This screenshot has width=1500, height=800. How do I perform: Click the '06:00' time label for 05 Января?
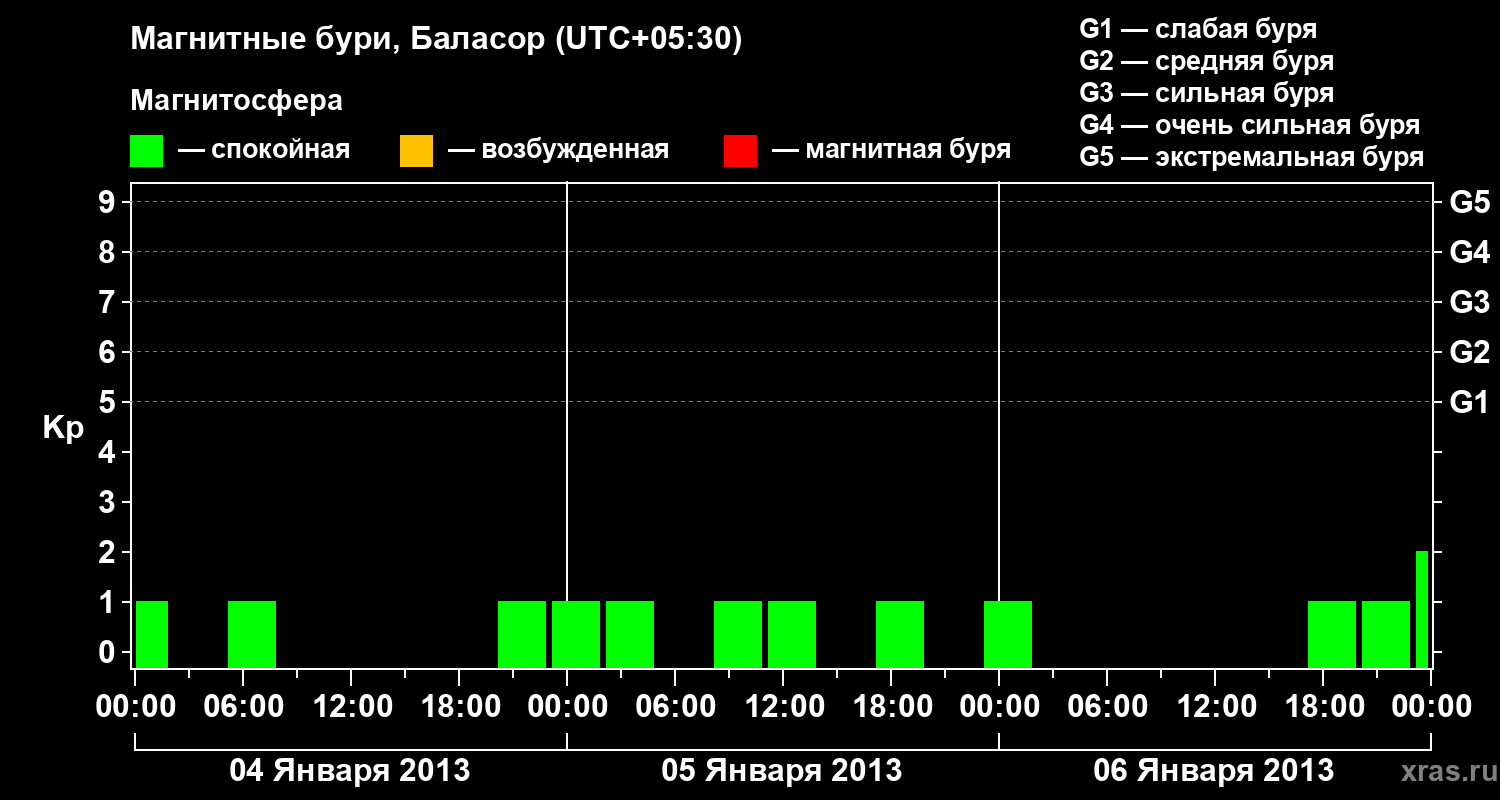tap(675, 707)
